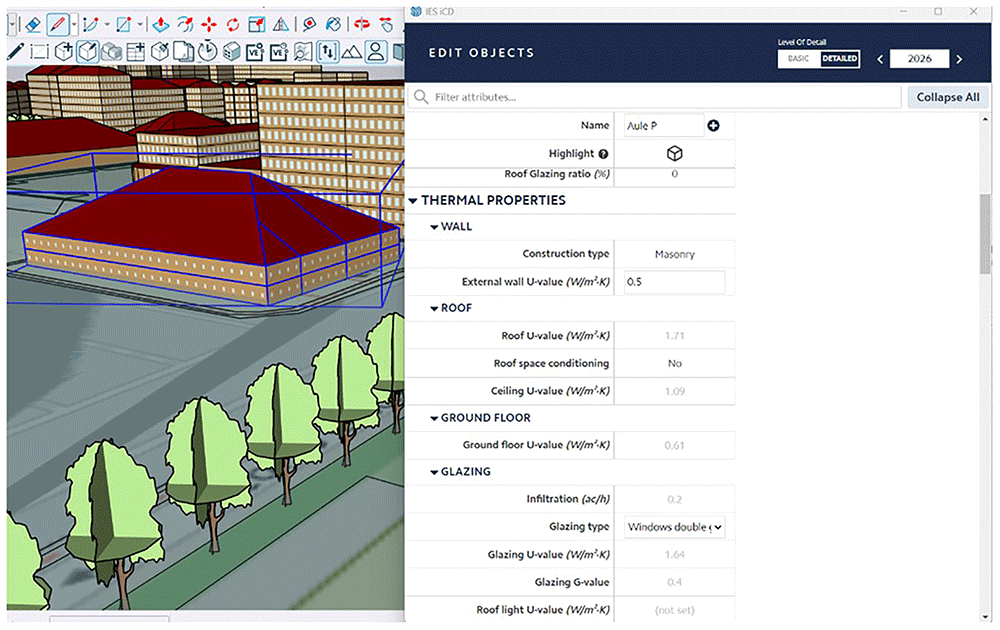Collapse the WALL section
The image size is (1000, 630).
pyautogui.click(x=434, y=227)
